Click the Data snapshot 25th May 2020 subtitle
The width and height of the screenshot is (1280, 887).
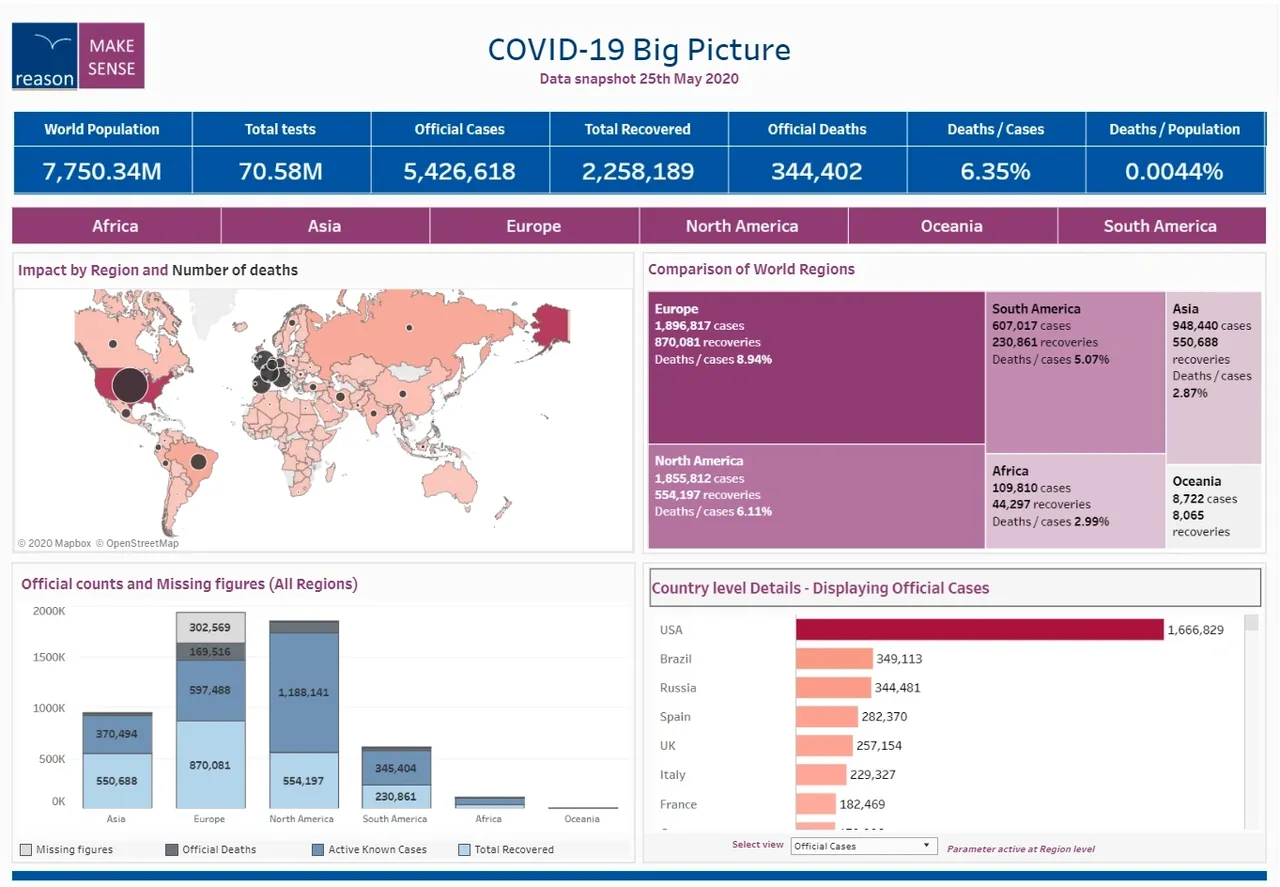click(639, 79)
